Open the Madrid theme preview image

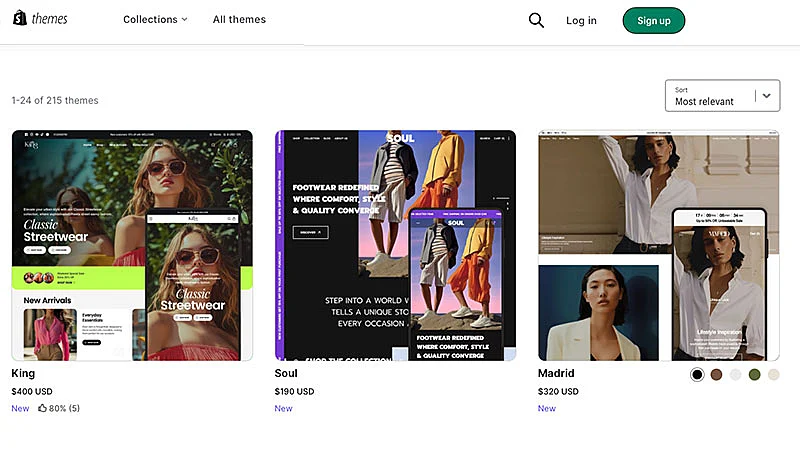[x=658, y=245]
